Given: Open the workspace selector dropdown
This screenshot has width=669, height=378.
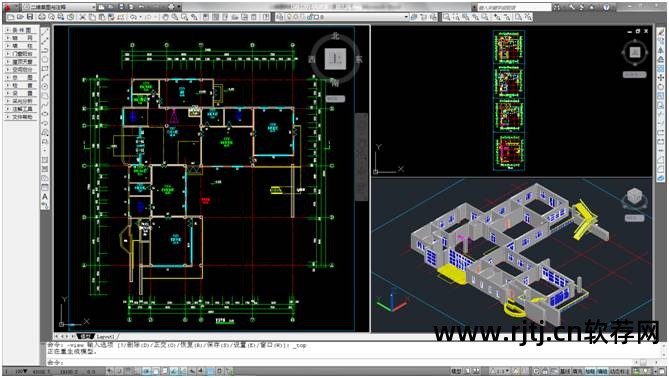Looking at the screenshot, I should pyautogui.click(x=59, y=7).
